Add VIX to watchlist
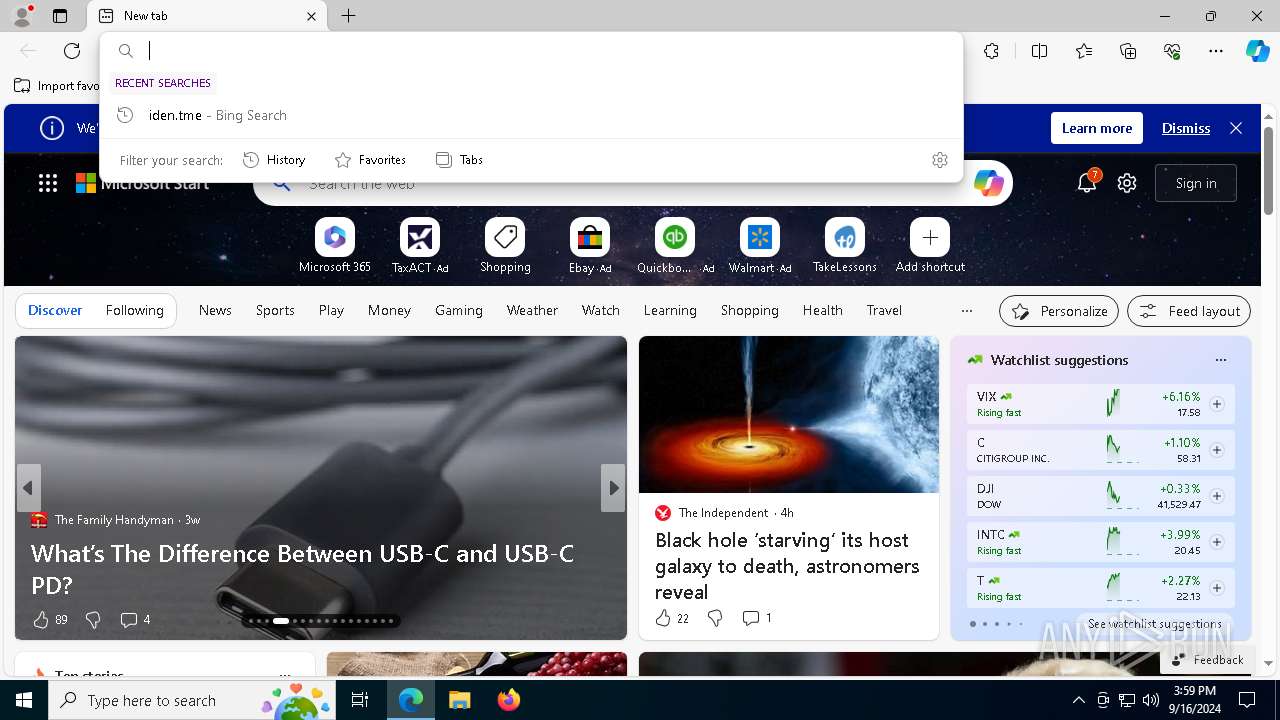 tap(1217, 404)
